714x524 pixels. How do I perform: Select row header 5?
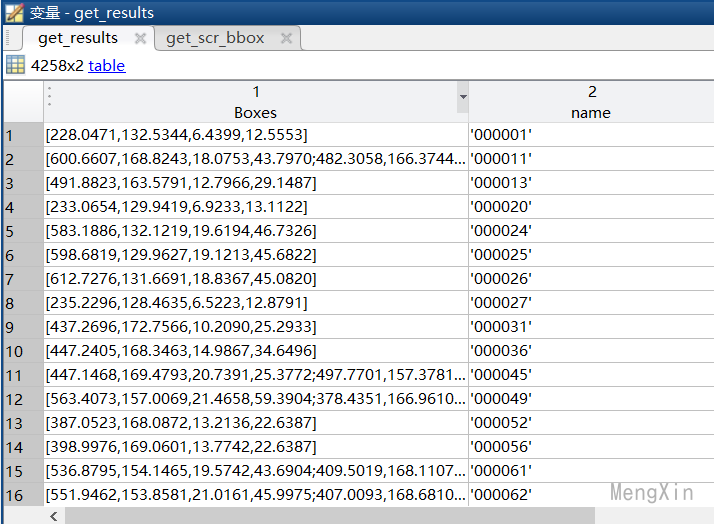click(x=23, y=231)
